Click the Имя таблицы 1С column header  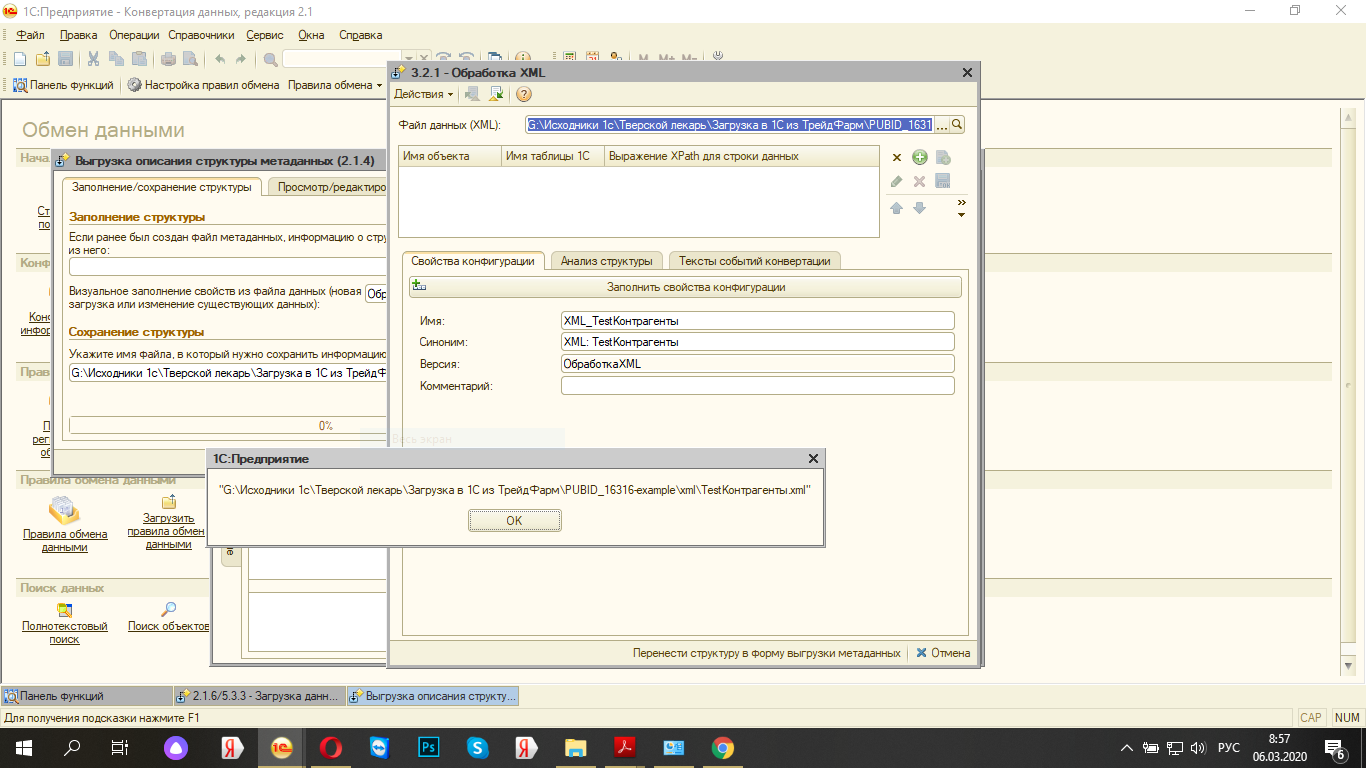point(553,156)
